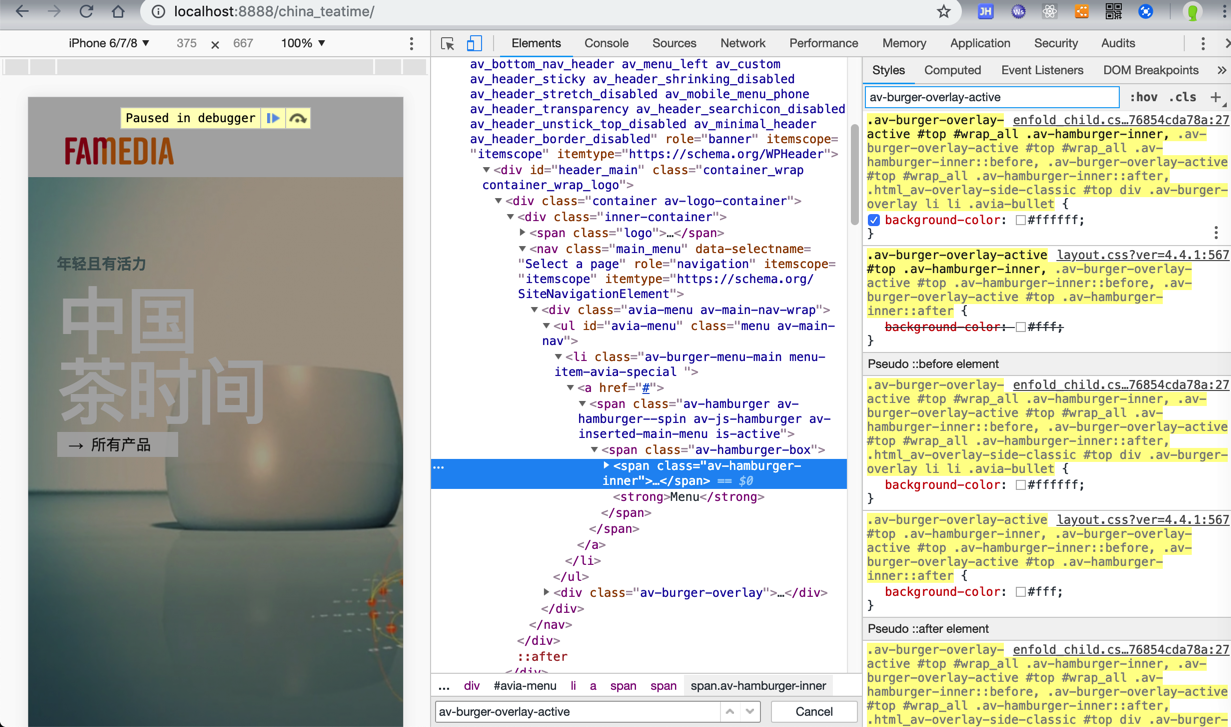
Task: Open the JH extension icon
Action: pos(985,12)
